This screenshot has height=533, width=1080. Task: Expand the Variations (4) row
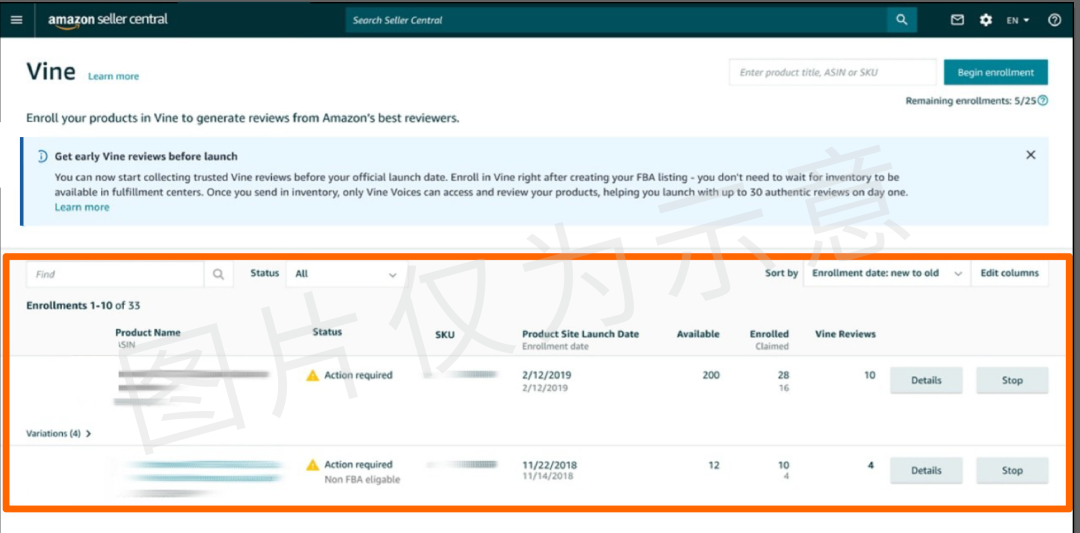click(x=59, y=434)
